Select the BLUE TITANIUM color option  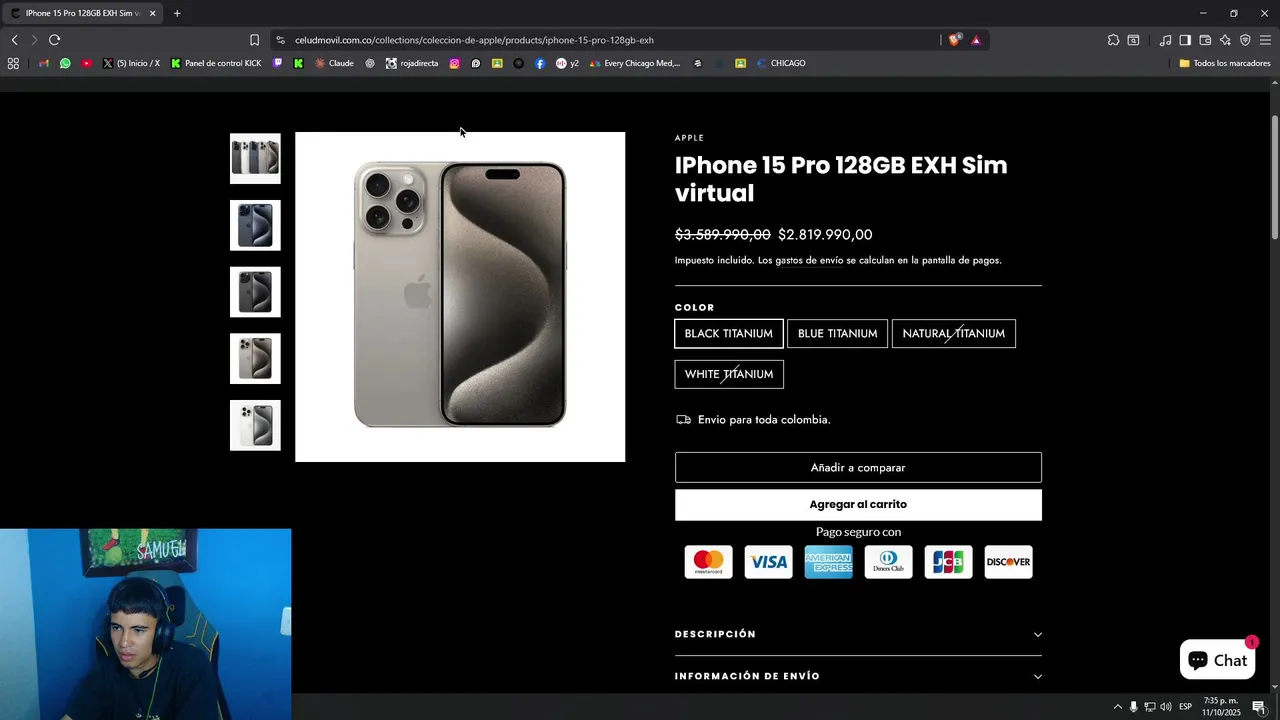pos(838,334)
